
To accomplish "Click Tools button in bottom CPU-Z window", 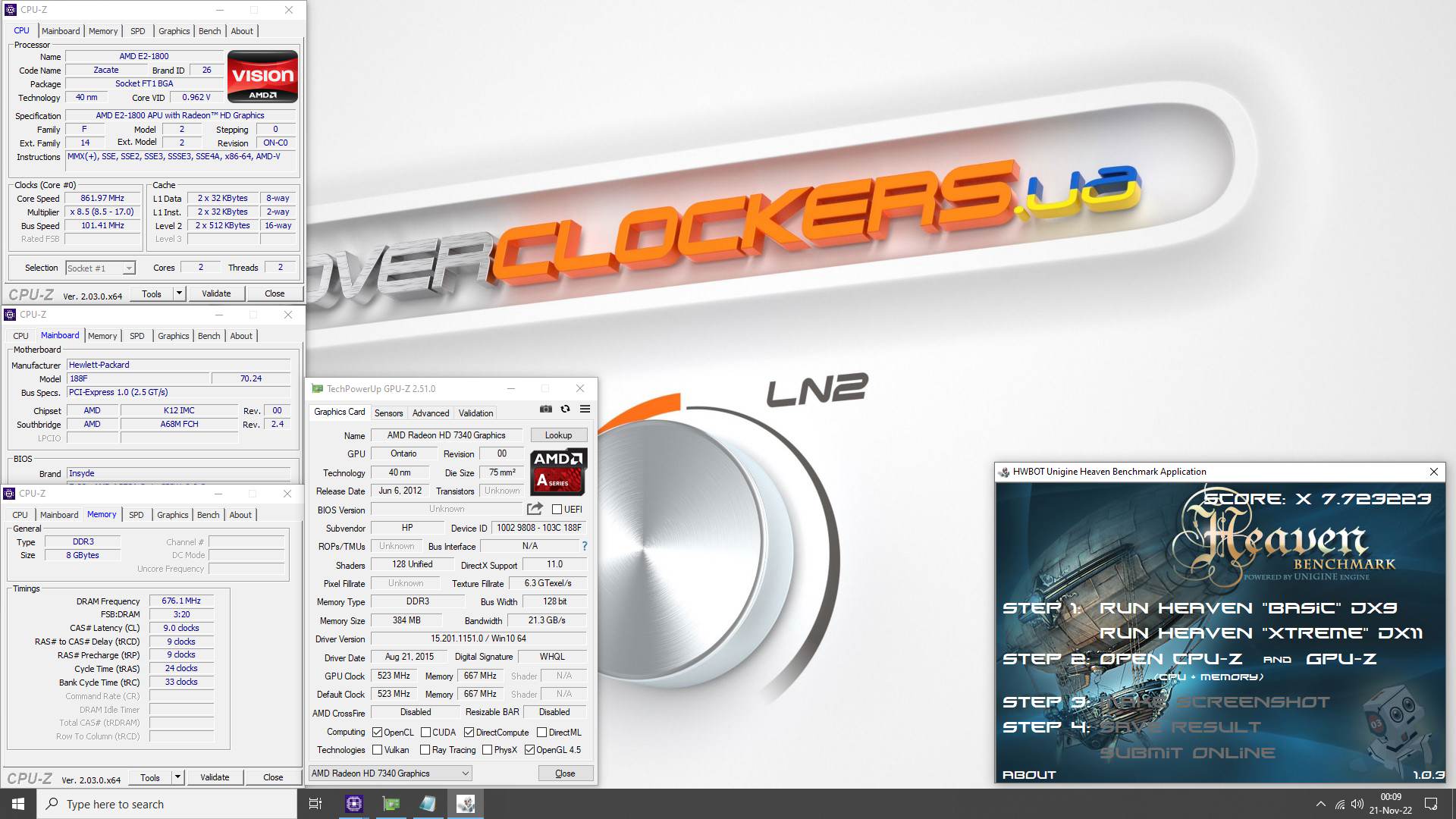I will coord(150,777).
